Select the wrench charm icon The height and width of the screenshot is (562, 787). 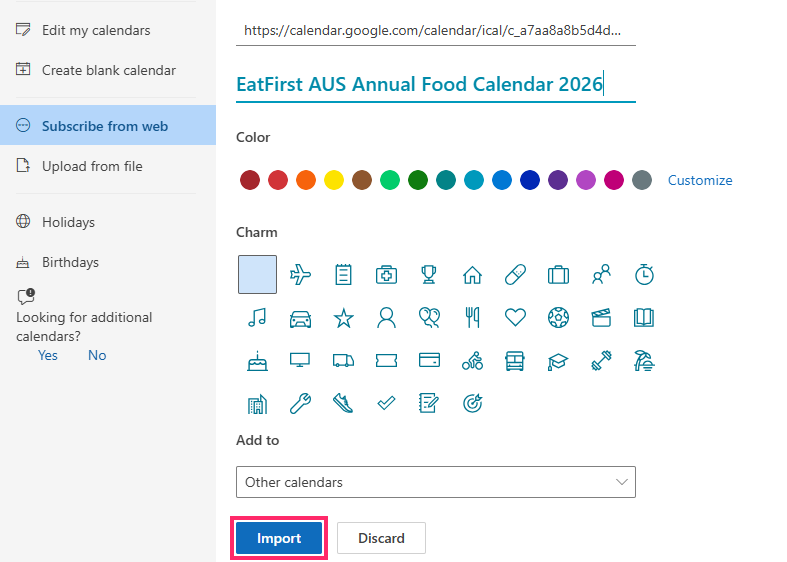click(x=300, y=403)
